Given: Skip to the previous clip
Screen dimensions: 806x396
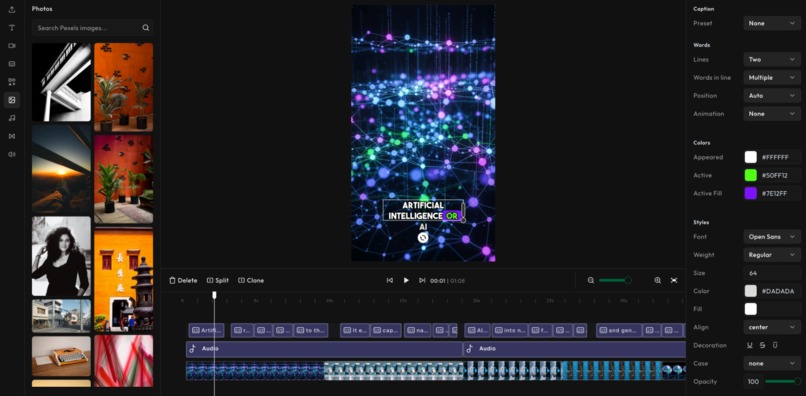Looking at the screenshot, I should [390, 280].
